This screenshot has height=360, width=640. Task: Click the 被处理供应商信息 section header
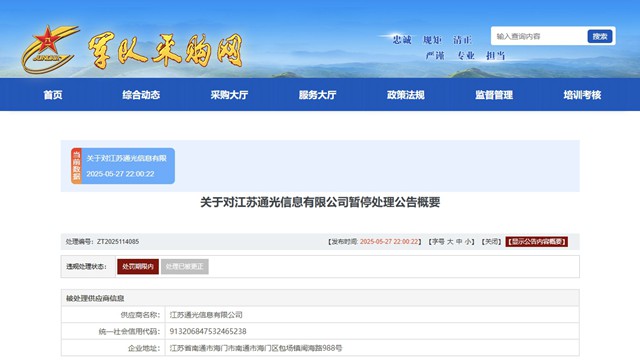pos(95,298)
